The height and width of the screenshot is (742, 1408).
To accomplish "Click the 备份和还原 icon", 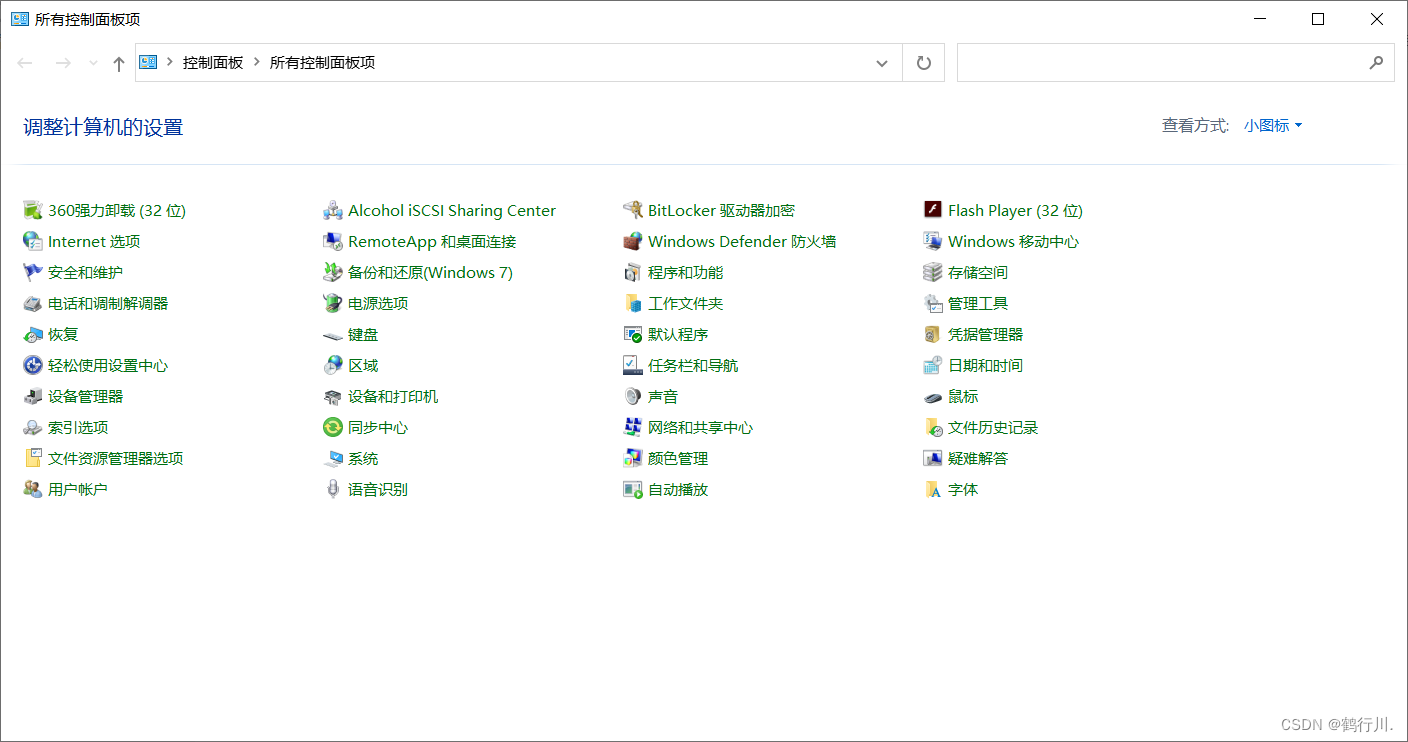I will click(x=333, y=272).
